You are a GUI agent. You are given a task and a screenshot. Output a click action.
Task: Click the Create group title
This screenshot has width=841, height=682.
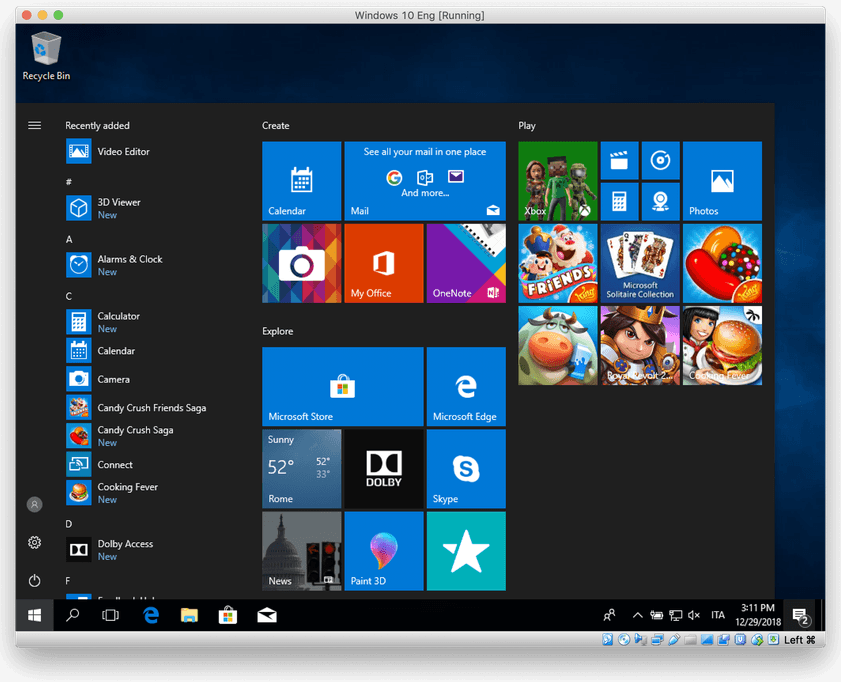pos(276,125)
